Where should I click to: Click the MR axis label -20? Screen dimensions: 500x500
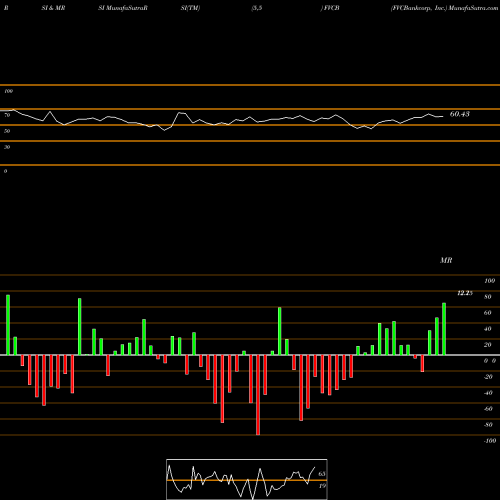coord(488,377)
